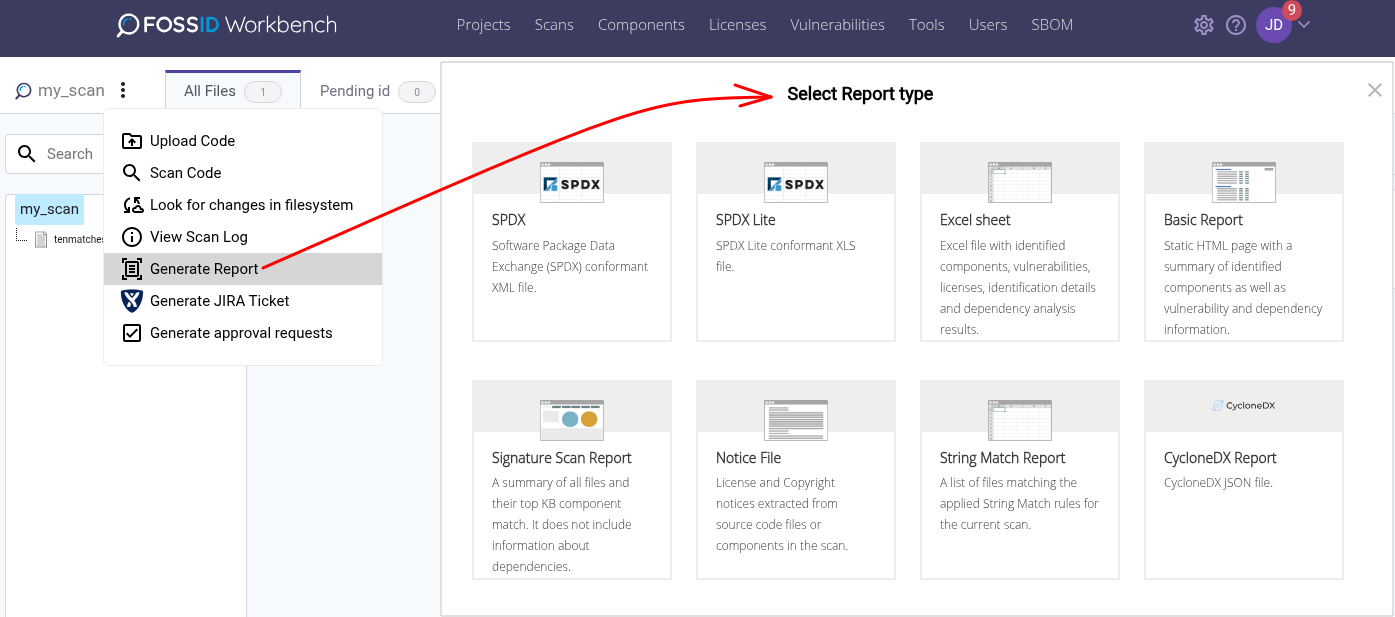Open the help question mark icon

click(1236, 25)
